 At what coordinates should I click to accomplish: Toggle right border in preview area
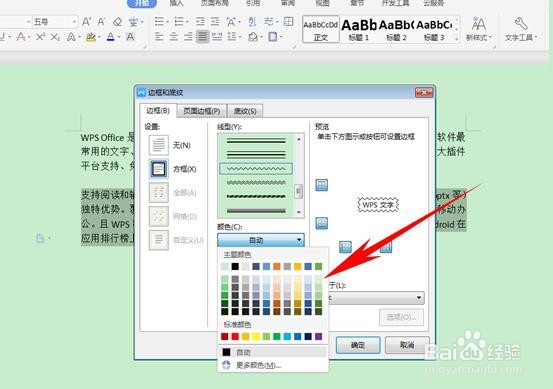click(x=386, y=247)
